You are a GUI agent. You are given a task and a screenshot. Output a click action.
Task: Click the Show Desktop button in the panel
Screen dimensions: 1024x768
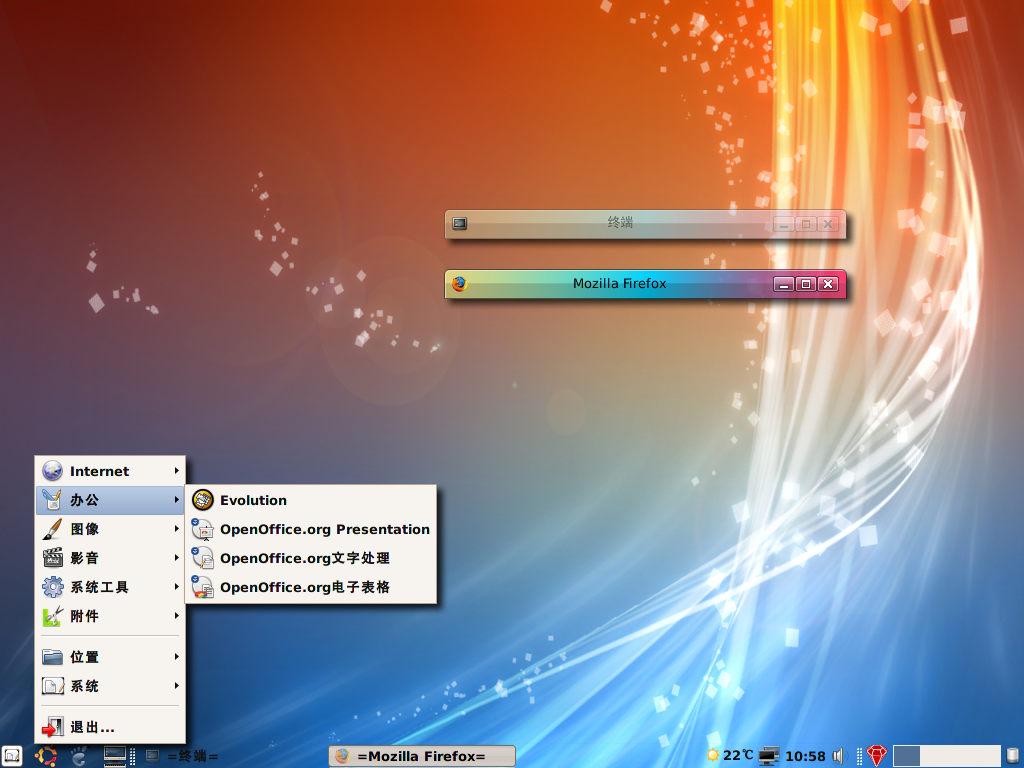tap(12, 756)
